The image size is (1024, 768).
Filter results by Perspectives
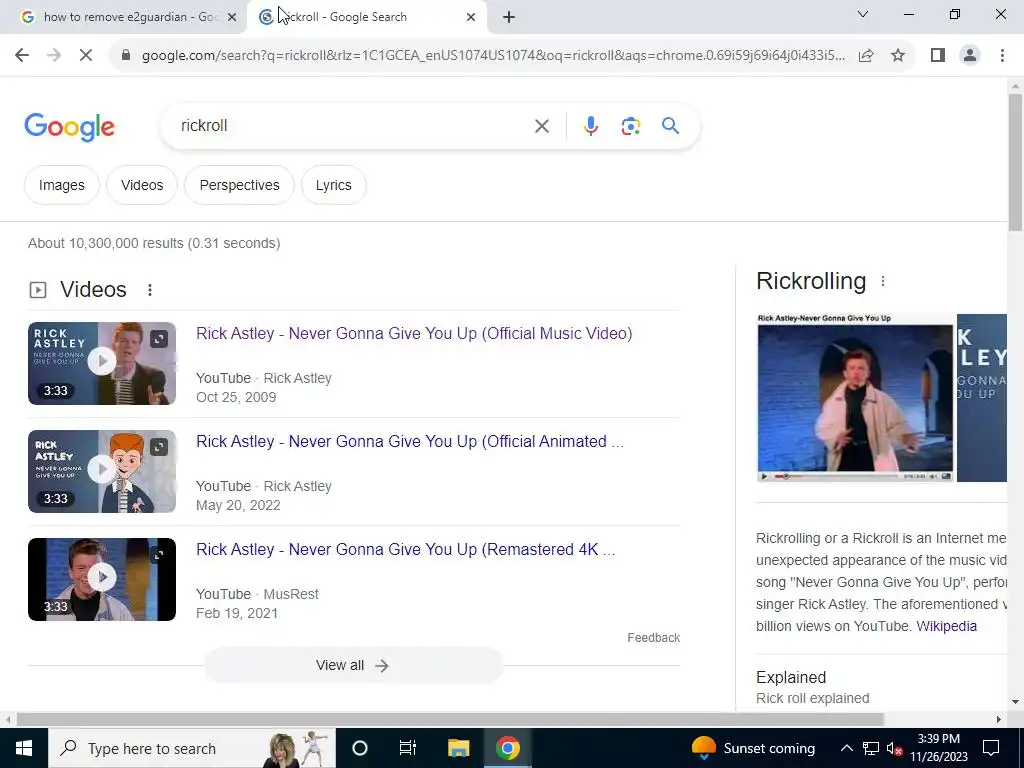(239, 185)
